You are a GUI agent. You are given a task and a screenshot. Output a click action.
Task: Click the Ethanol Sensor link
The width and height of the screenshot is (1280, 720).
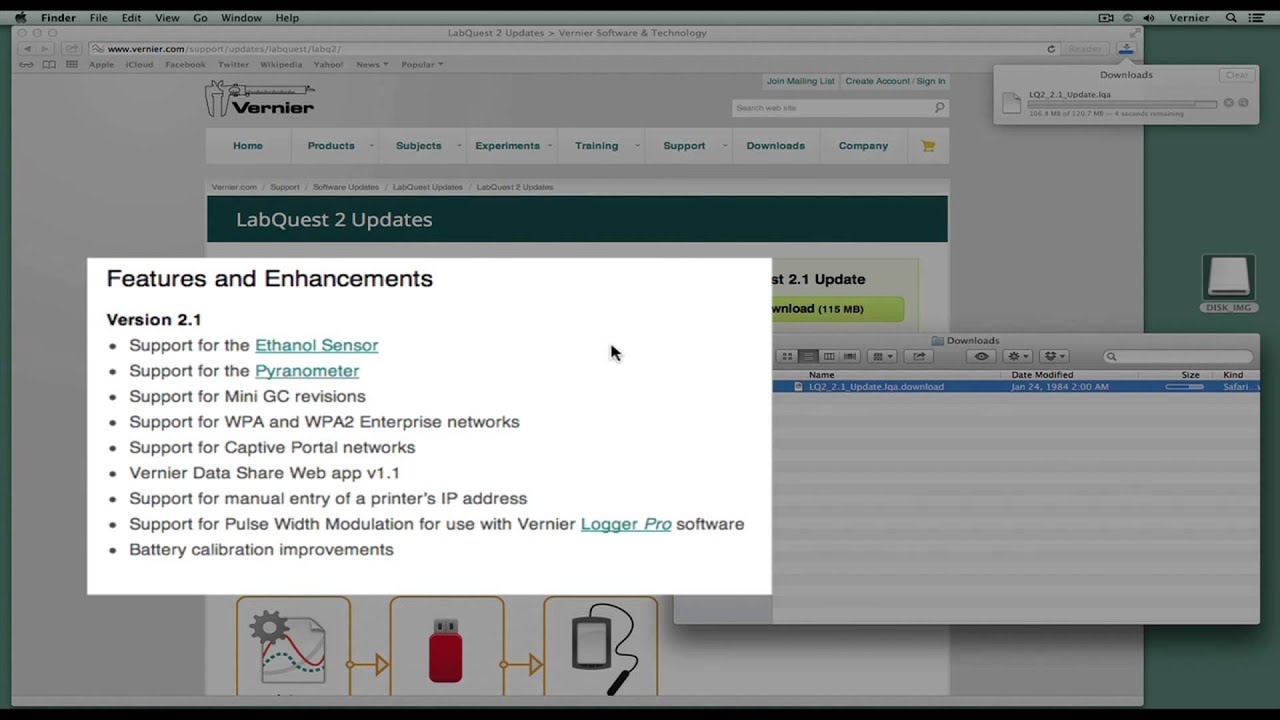coord(316,345)
